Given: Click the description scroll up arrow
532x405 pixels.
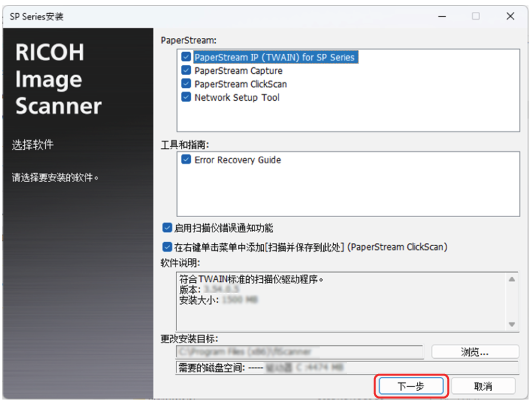Looking at the screenshot, I should 512,279.
